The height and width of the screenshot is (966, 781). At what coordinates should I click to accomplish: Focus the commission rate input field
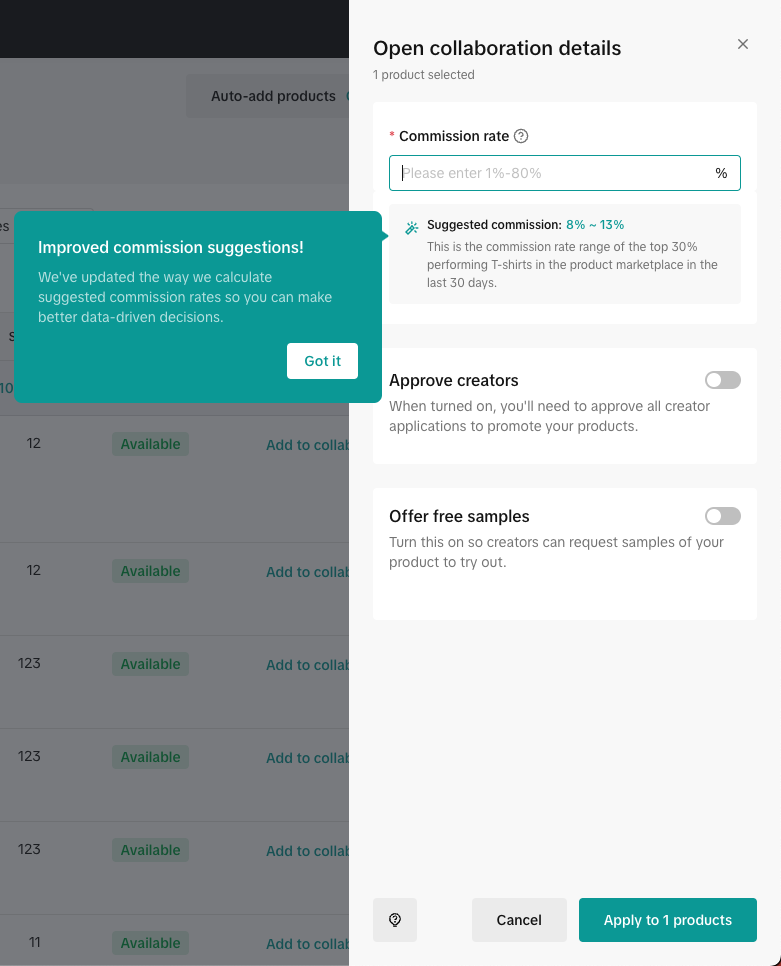pyautogui.click(x=550, y=173)
